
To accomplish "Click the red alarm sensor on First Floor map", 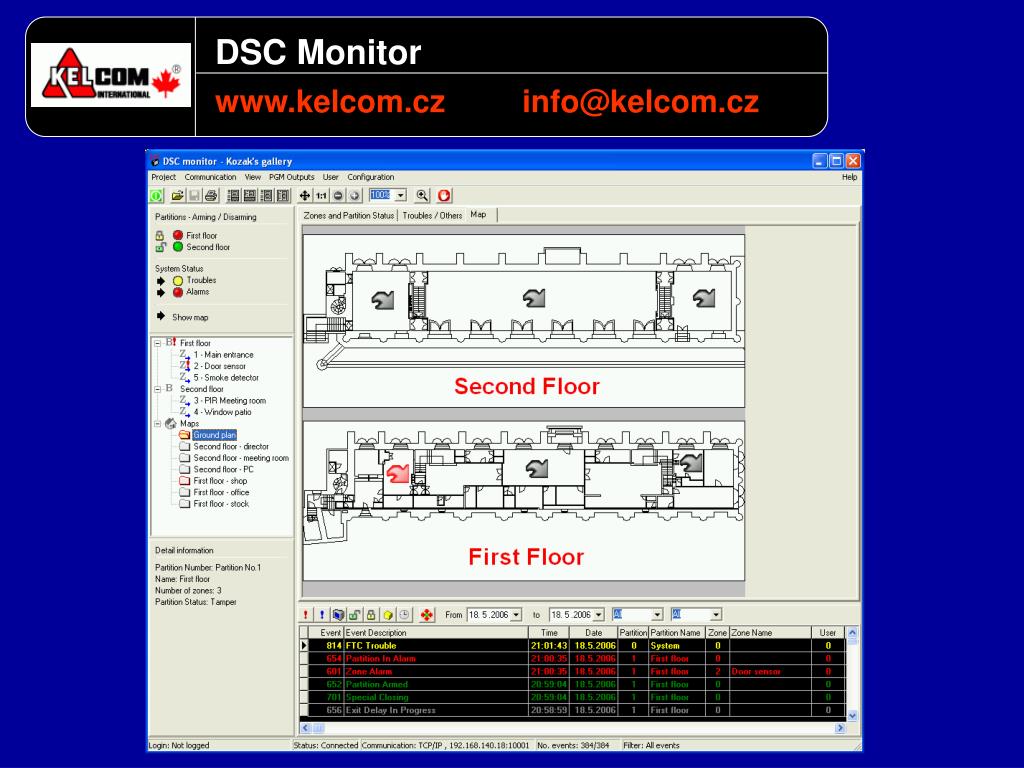I will click(397, 473).
